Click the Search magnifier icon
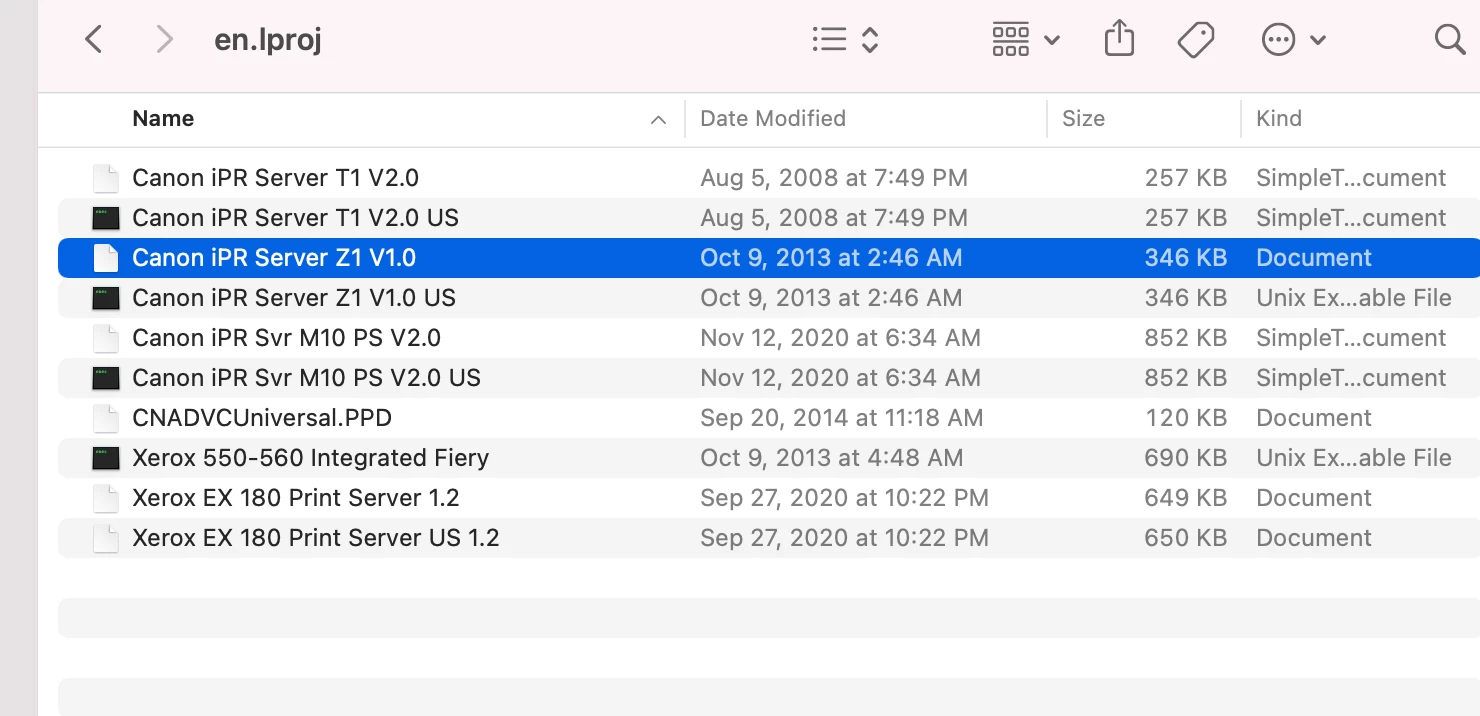This screenshot has height=716, width=1480. pos(1449,40)
